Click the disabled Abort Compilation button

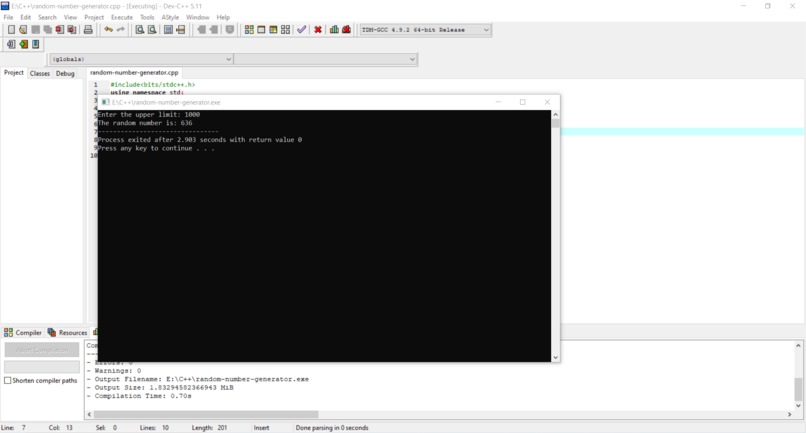pyautogui.click(x=42, y=350)
